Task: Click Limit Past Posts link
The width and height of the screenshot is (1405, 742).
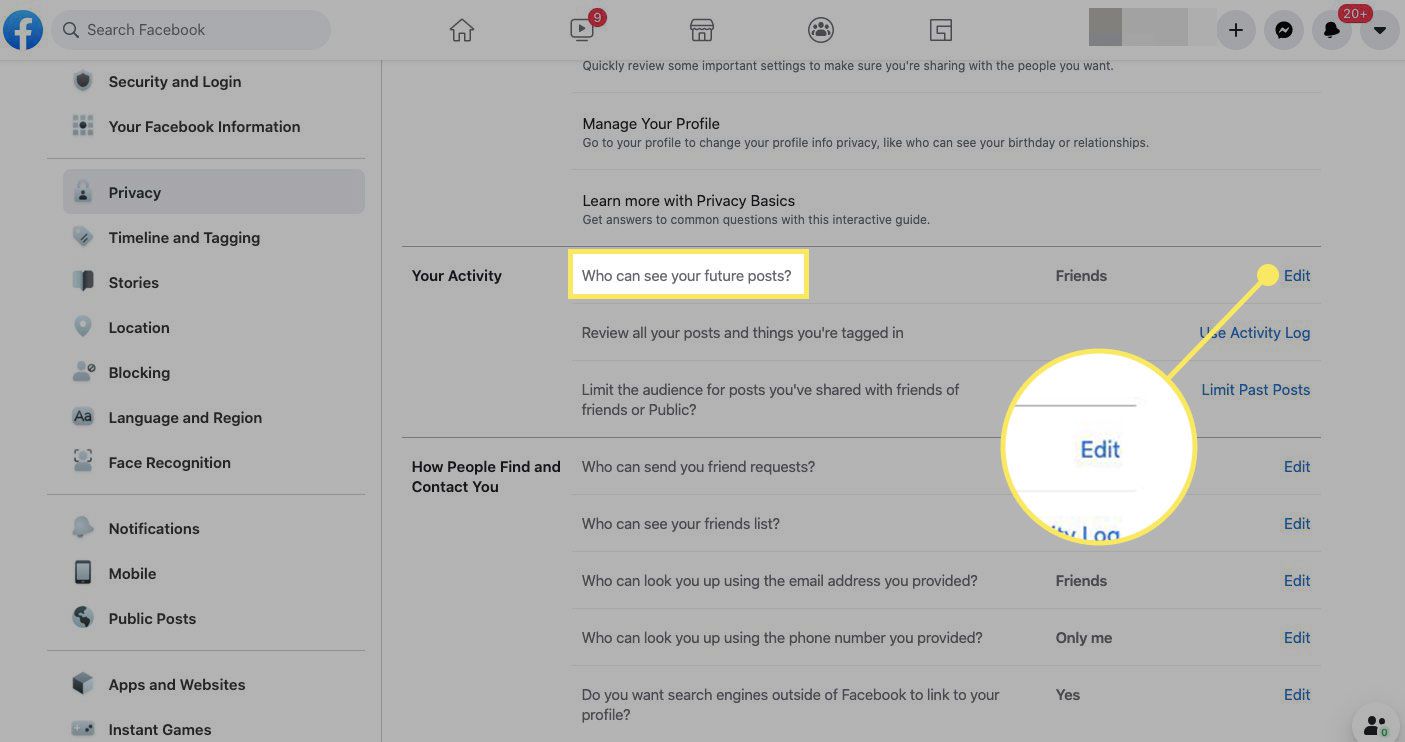Action: pos(1255,389)
